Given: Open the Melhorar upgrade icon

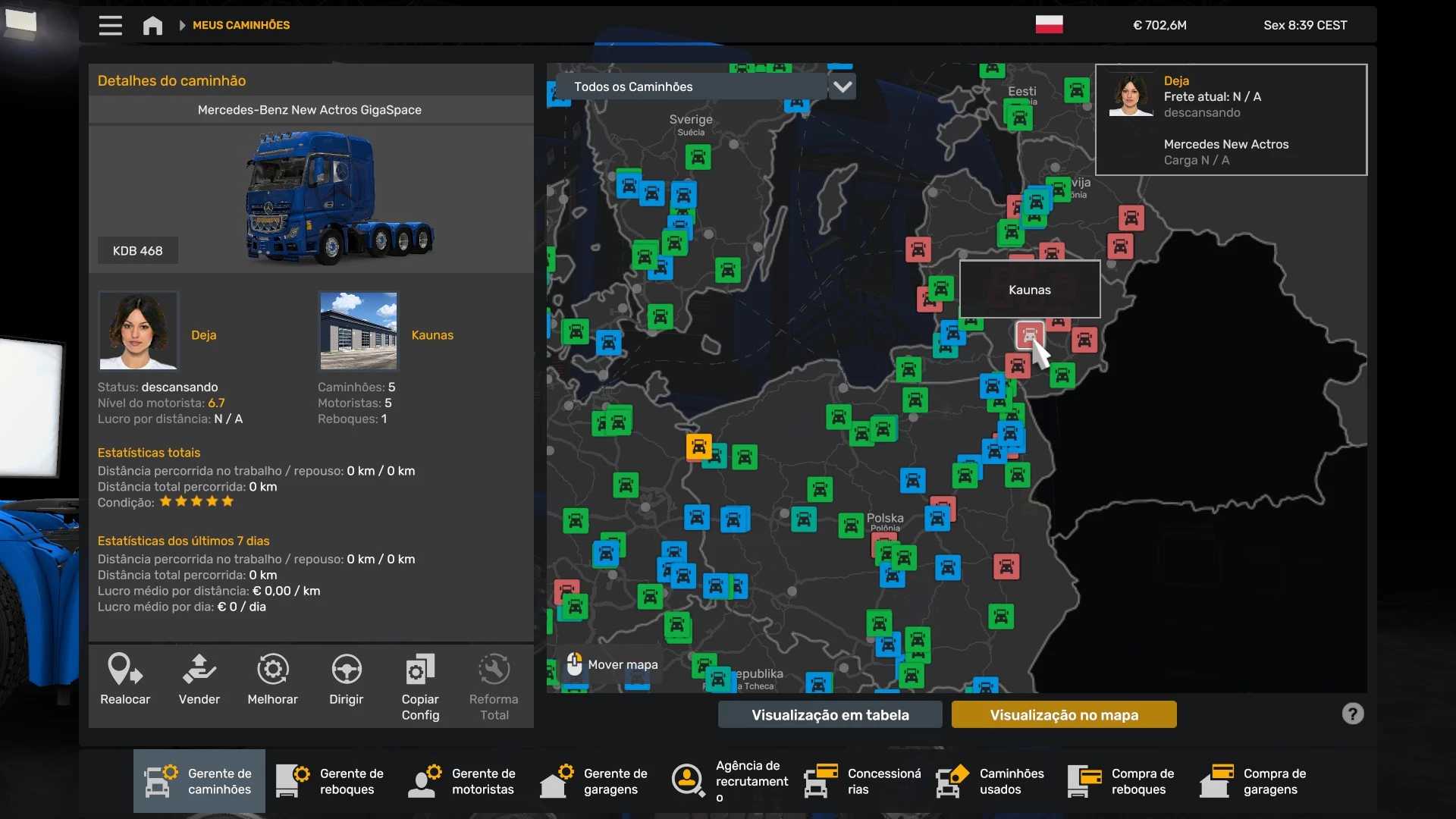Looking at the screenshot, I should pos(272,670).
